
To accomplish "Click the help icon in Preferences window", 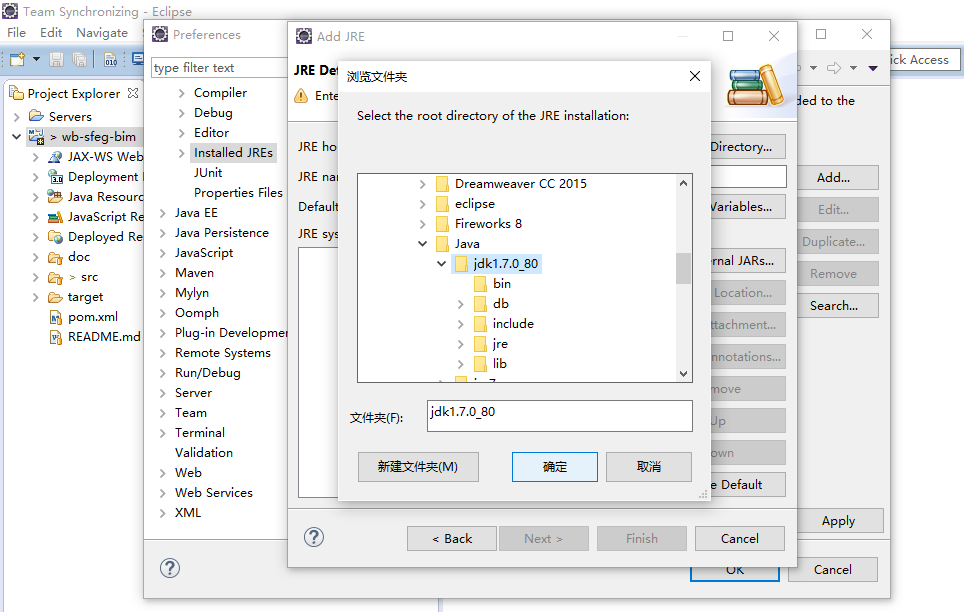I will pos(170,568).
